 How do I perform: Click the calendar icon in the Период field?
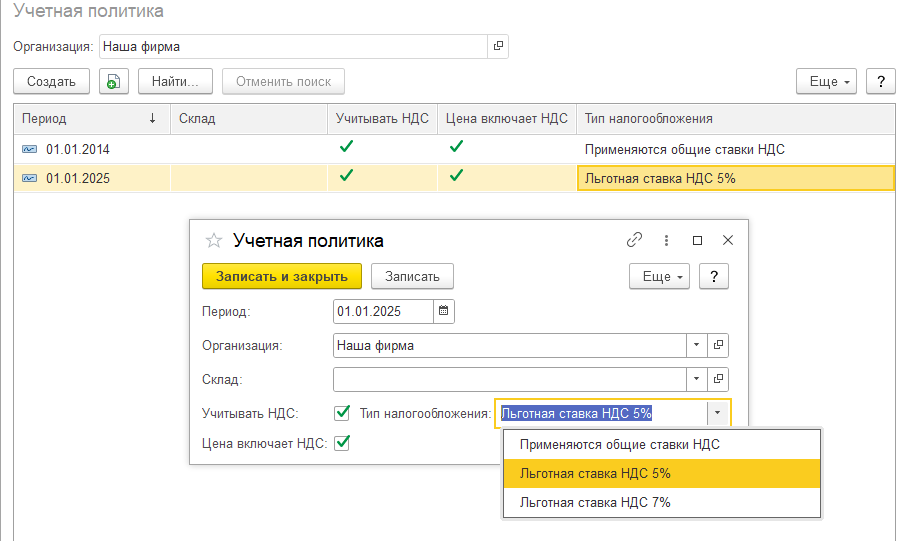[x=444, y=311]
